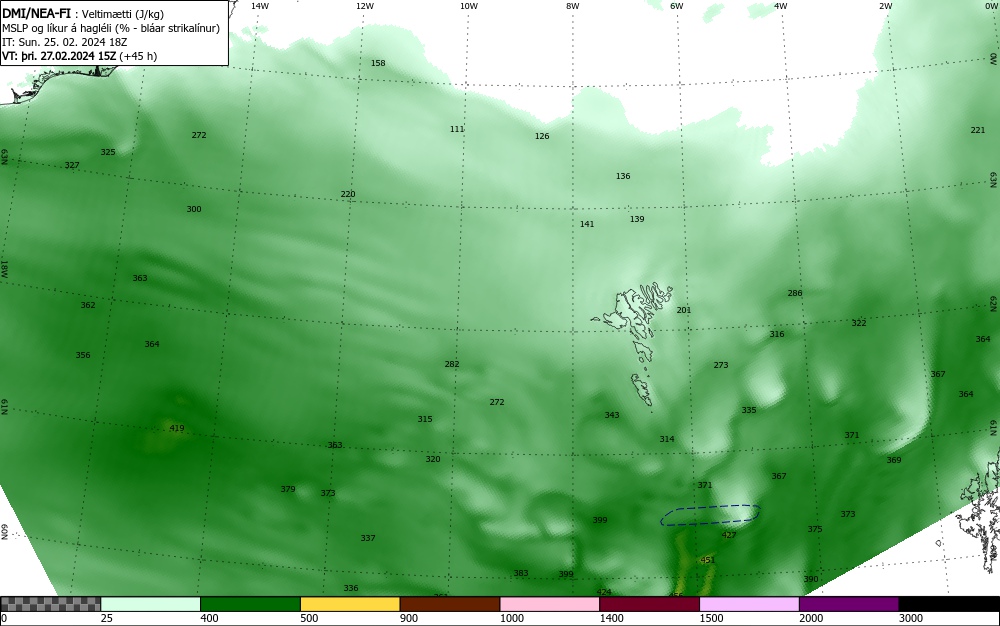Click the '320' map value
The image size is (1000, 626).
(433, 459)
